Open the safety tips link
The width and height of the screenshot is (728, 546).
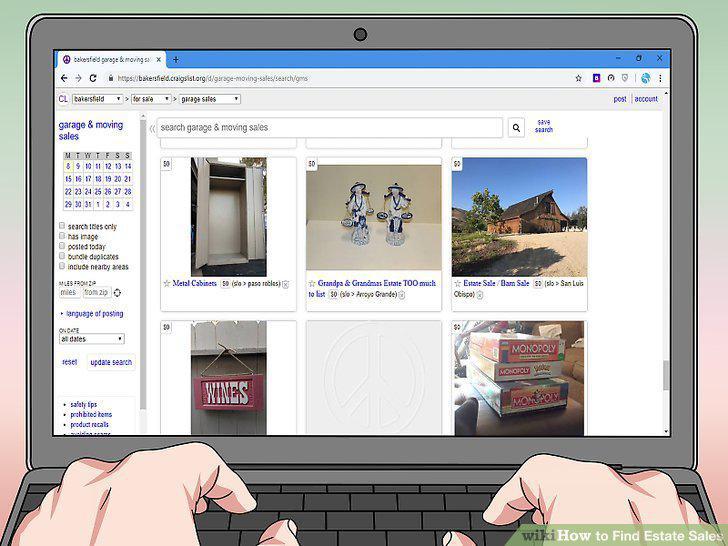[x=84, y=404]
